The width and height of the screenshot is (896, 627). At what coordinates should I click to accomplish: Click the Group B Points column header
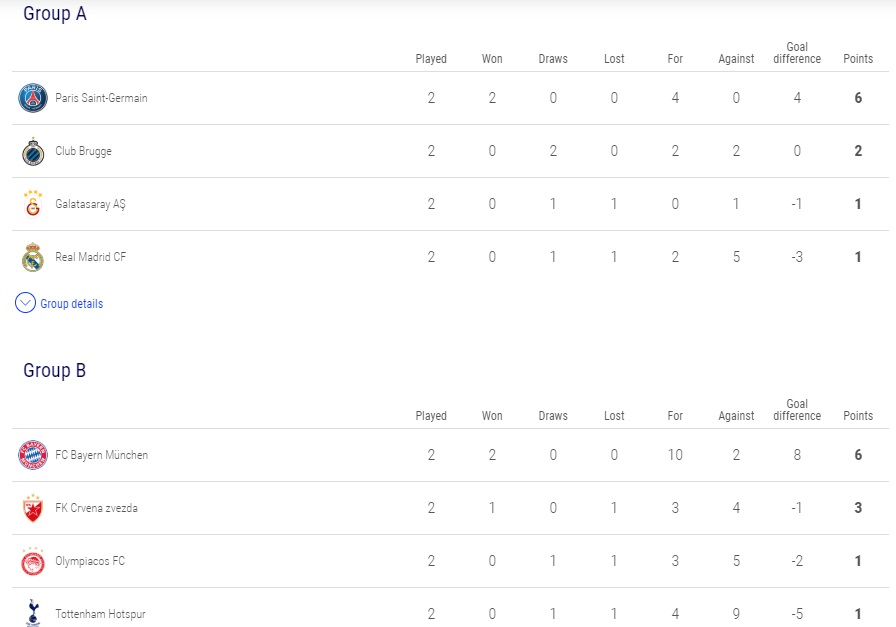click(858, 416)
